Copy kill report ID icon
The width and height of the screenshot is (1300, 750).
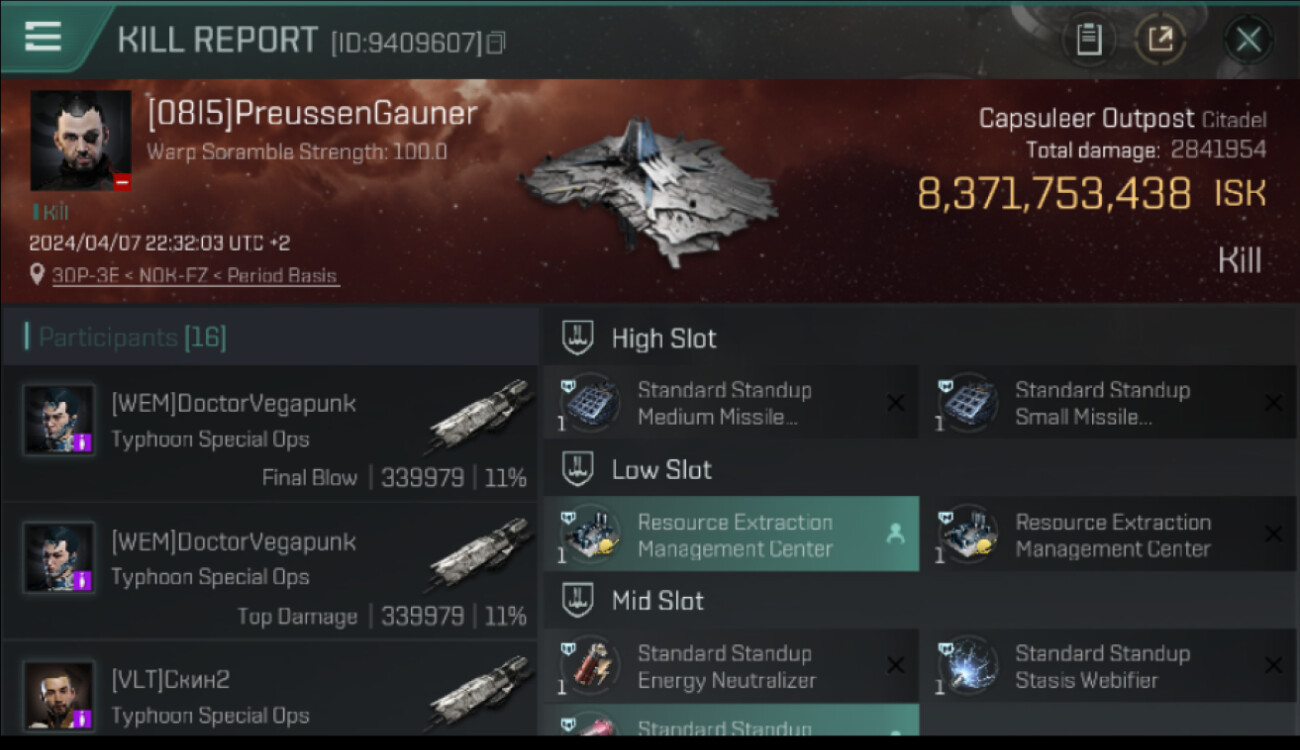point(497,42)
